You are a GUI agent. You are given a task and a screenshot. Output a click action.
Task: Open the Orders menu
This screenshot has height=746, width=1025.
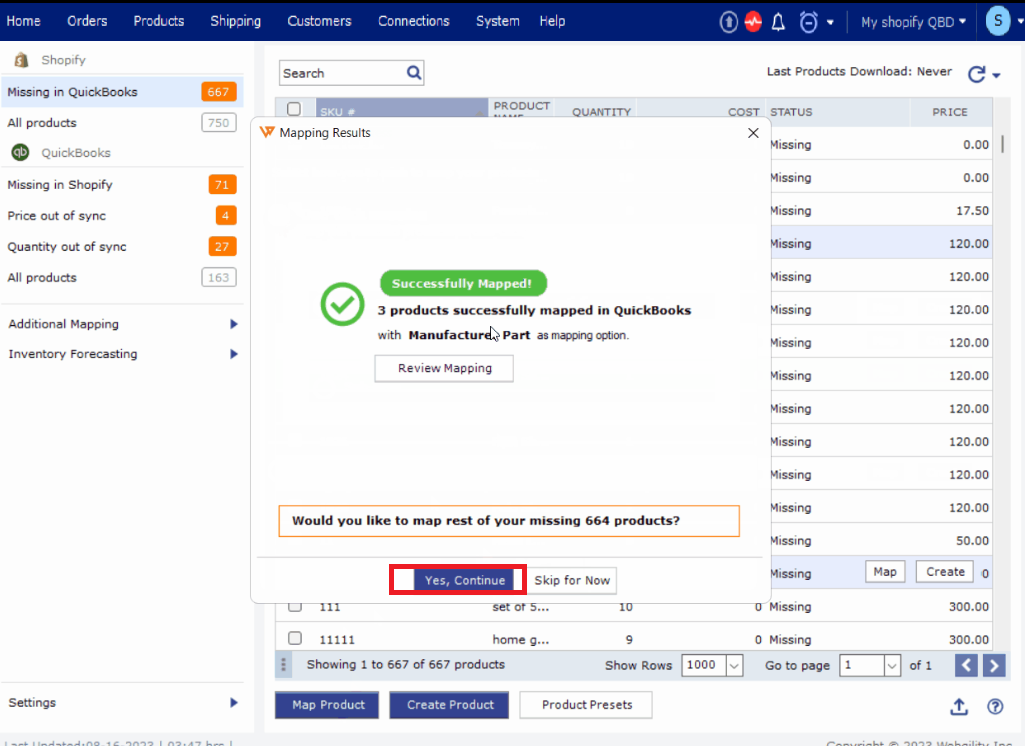(x=87, y=21)
